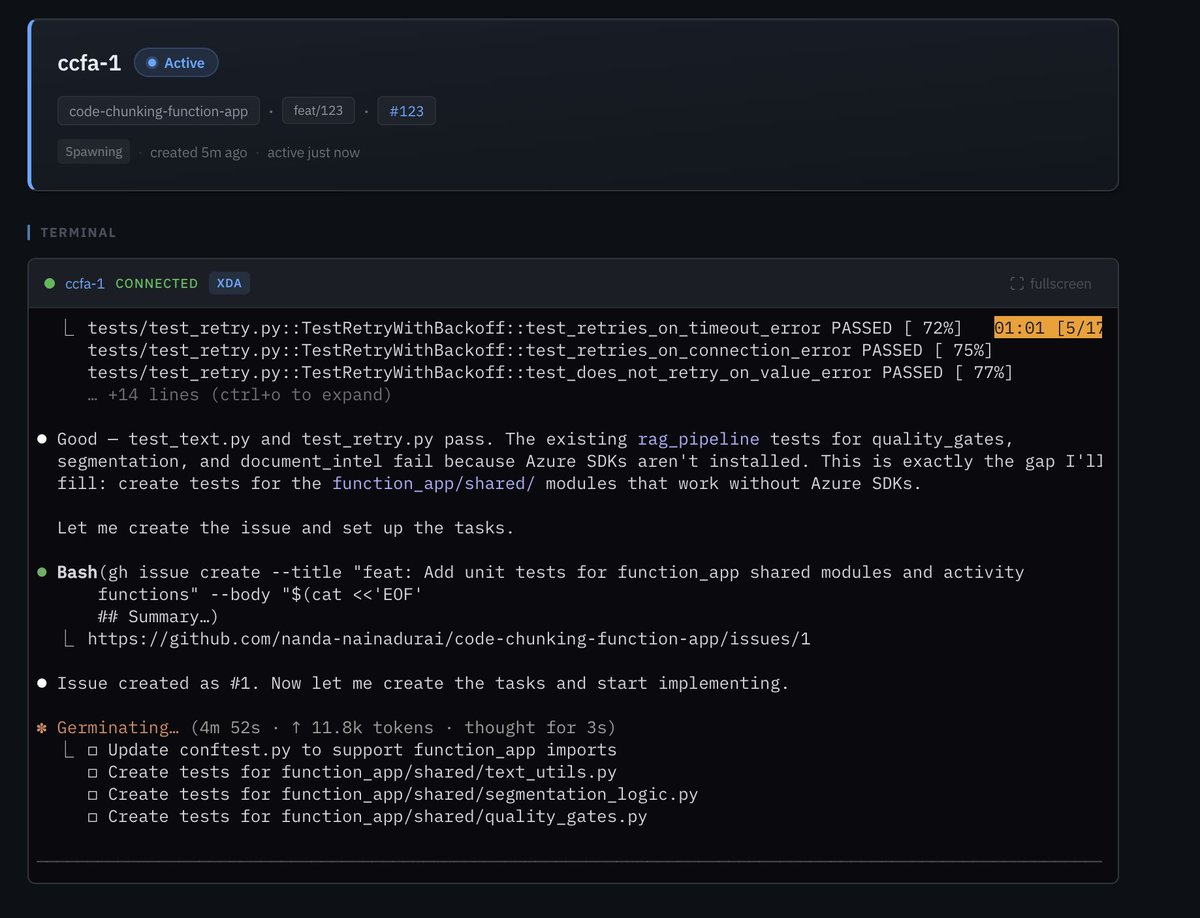Select the feat/123 branch chip
This screenshot has width=1200, height=918.
click(318, 110)
